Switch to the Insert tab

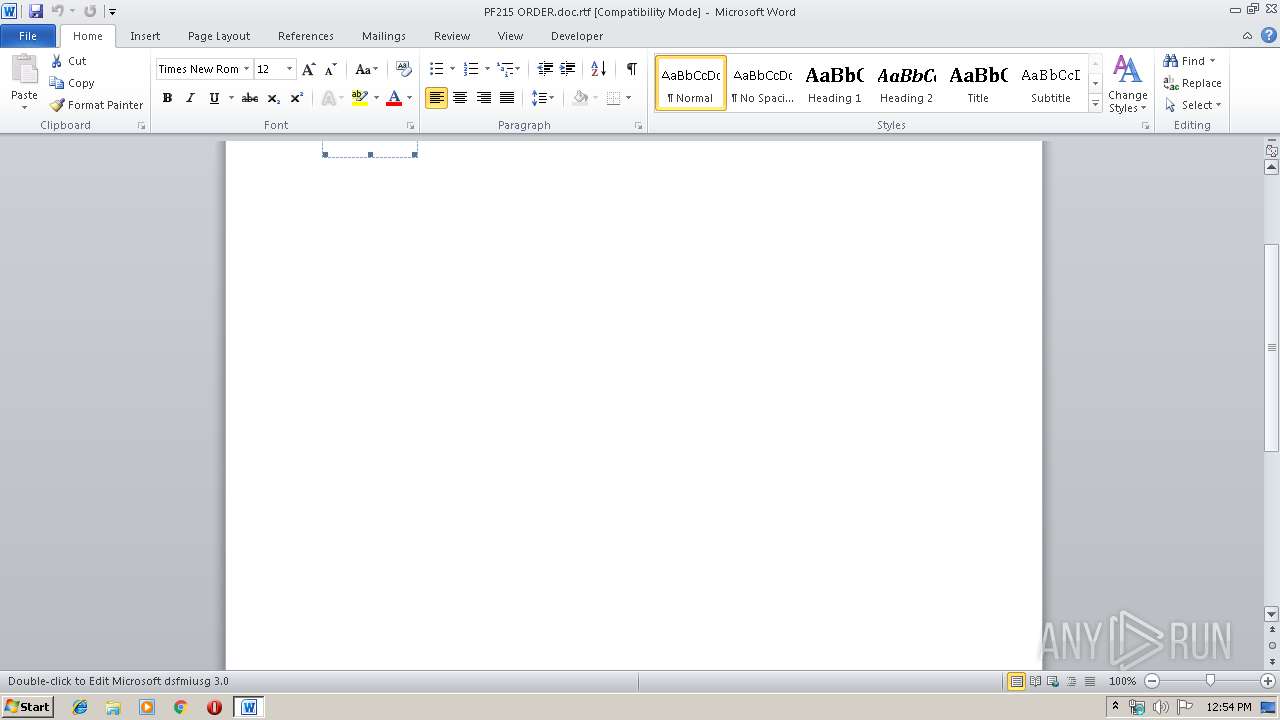pos(145,36)
